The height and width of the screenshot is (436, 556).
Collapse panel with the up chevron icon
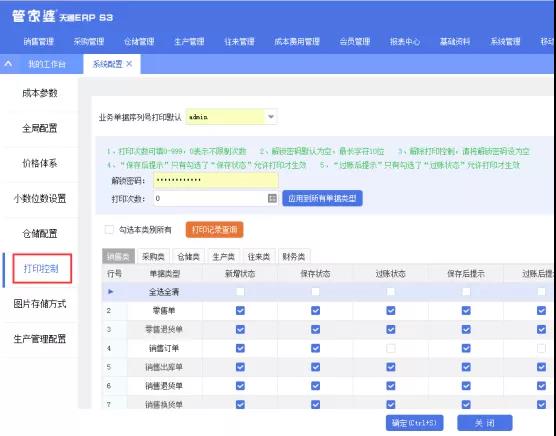(x=8, y=64)
